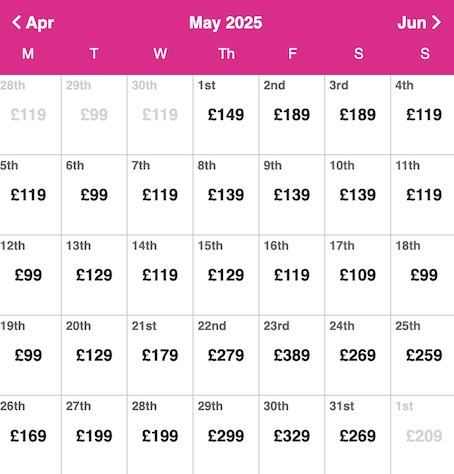Go to next month Jun
The height and width of the screenshot is (474, 454).
click(419, 23)
